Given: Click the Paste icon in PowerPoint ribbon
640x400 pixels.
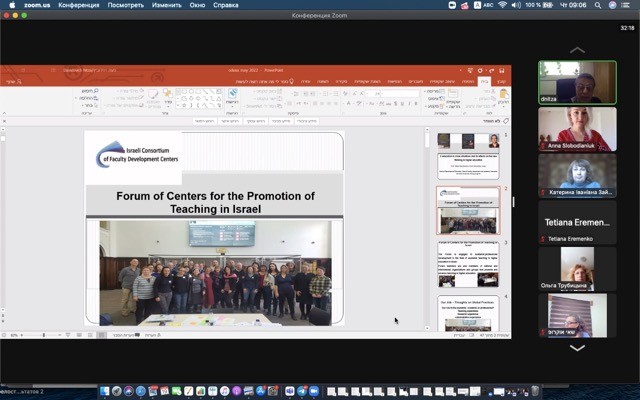Looking at the screenshot, I should point(503,96).
